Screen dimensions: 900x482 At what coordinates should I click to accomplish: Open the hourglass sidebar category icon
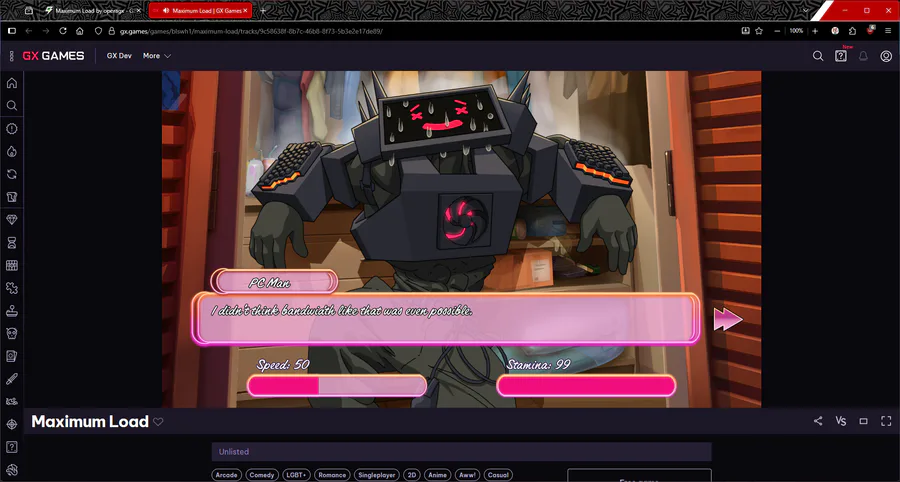[x=11, y=243]
